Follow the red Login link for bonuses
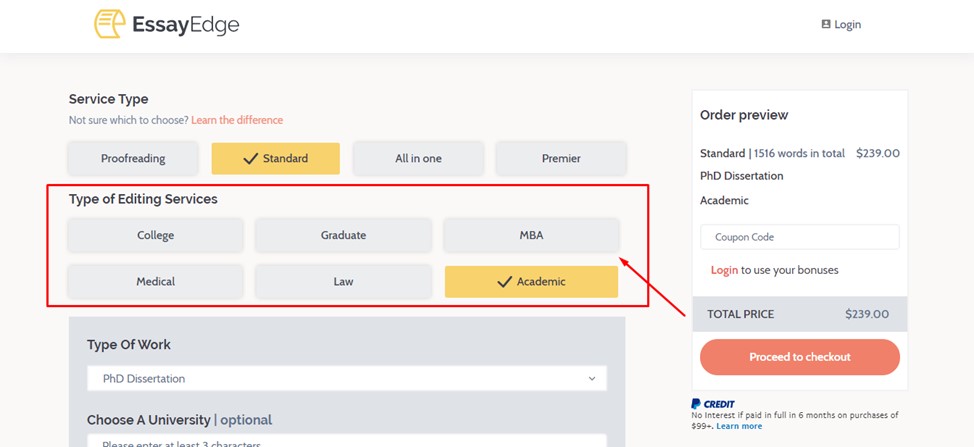Viewport: 974px width, 447px height. point(724,270)
